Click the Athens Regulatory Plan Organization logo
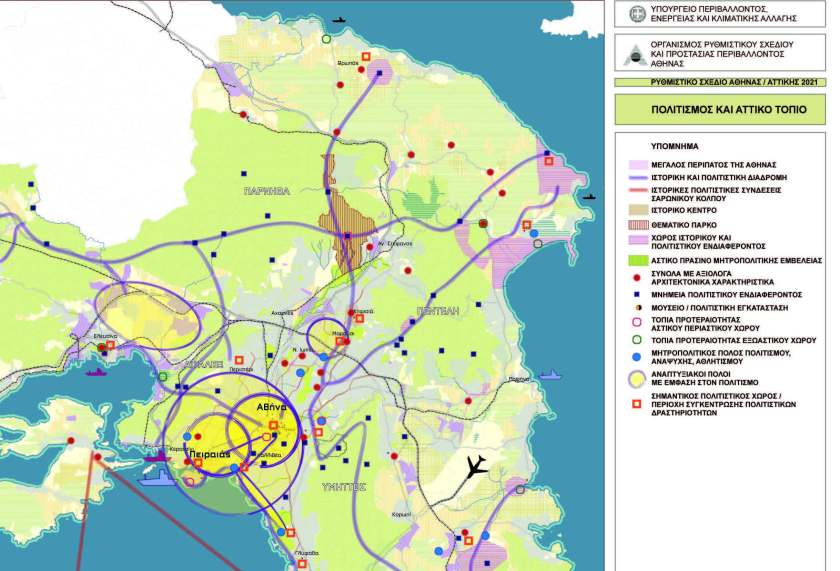 coord(636,56)
